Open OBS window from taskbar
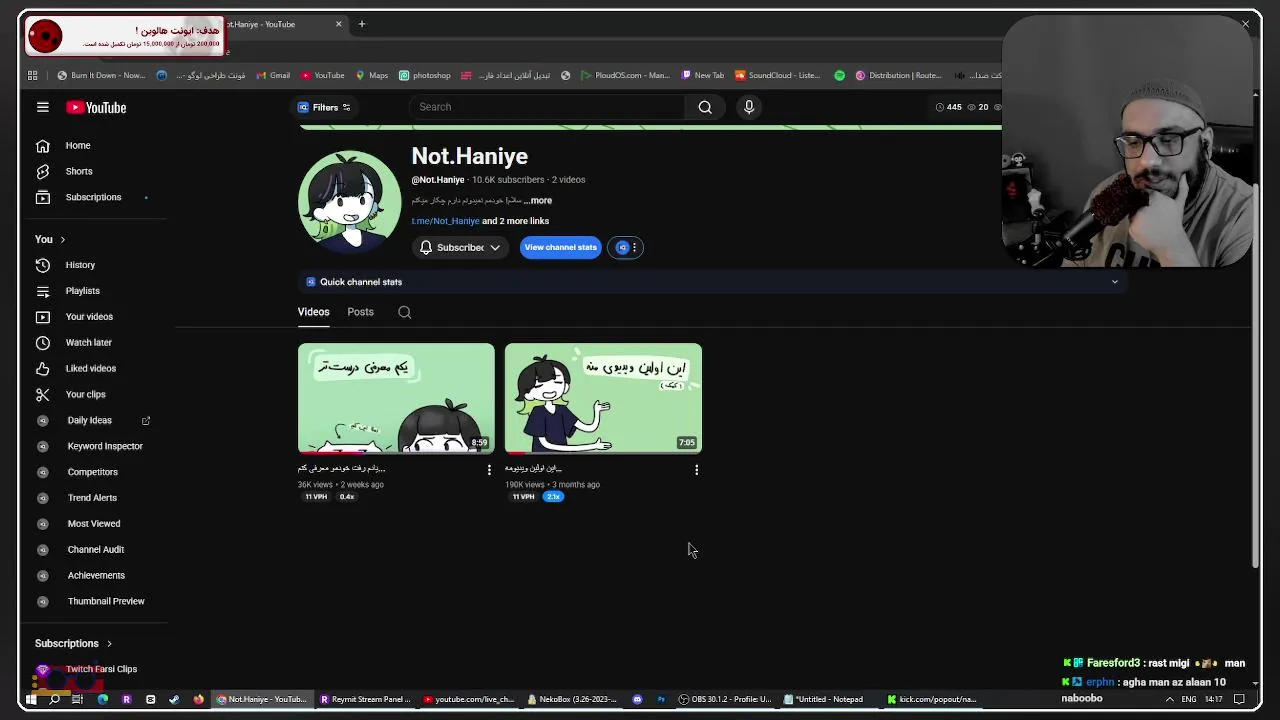1280x720 pixels. pos(726,700)
